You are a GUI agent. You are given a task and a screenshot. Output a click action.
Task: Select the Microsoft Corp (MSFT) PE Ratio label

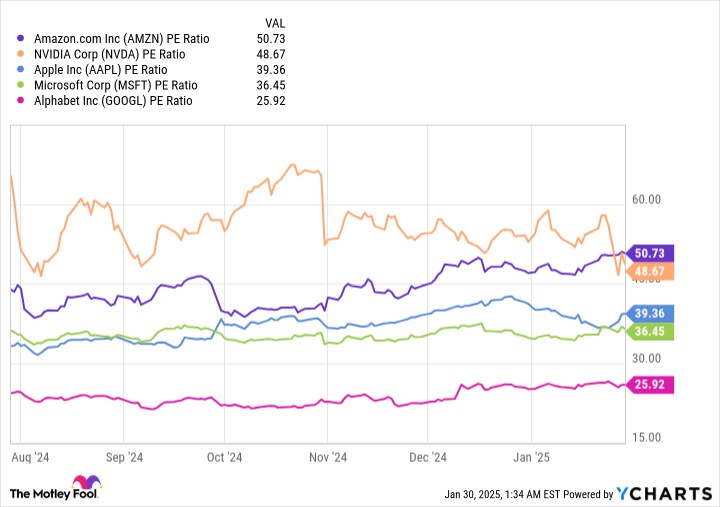(115, 85)
